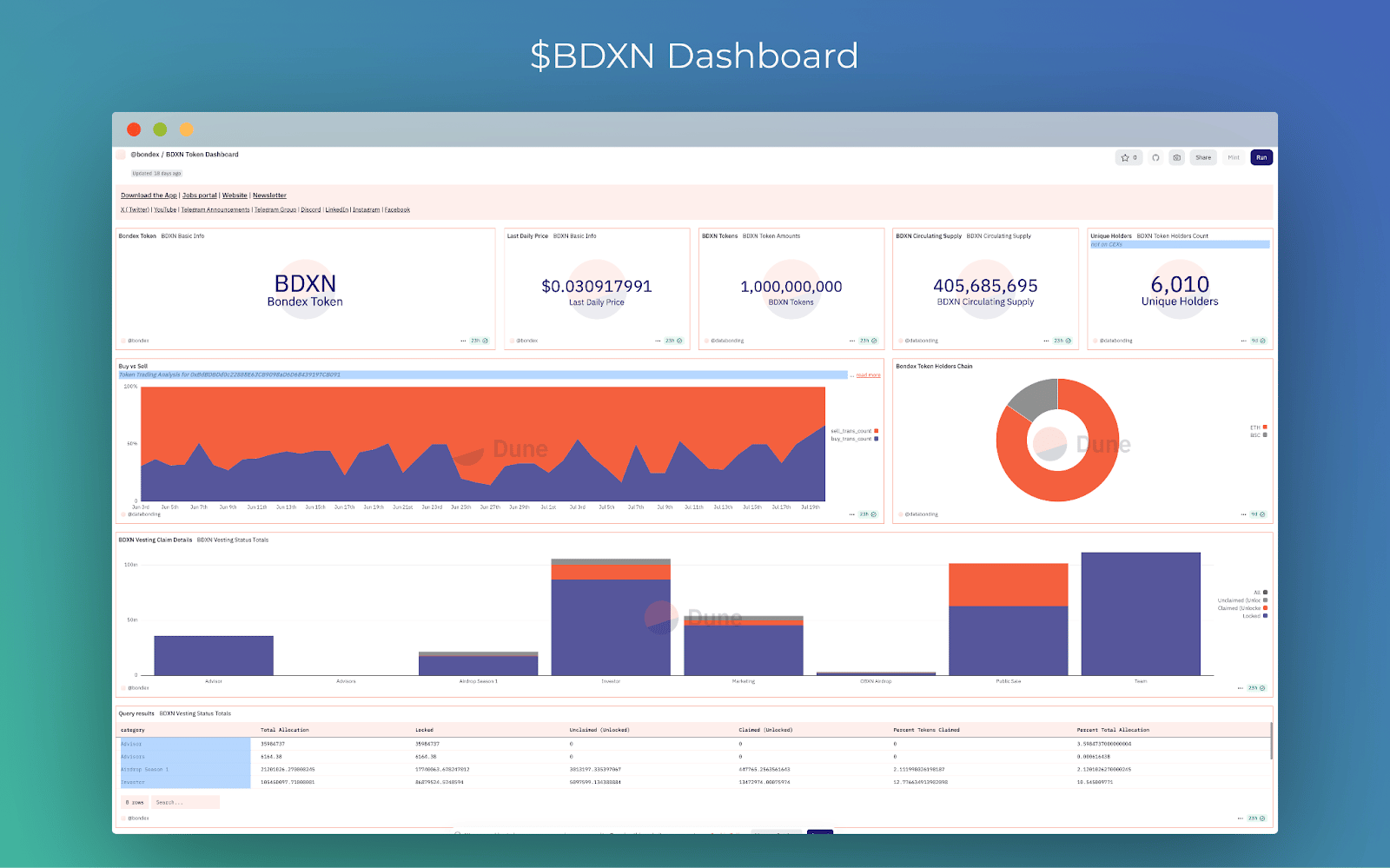Viewport: 1390px width, 868px height.
Task: Click 23h refresh badge on Buy vs Sell chart
Action: click(869, 514)
